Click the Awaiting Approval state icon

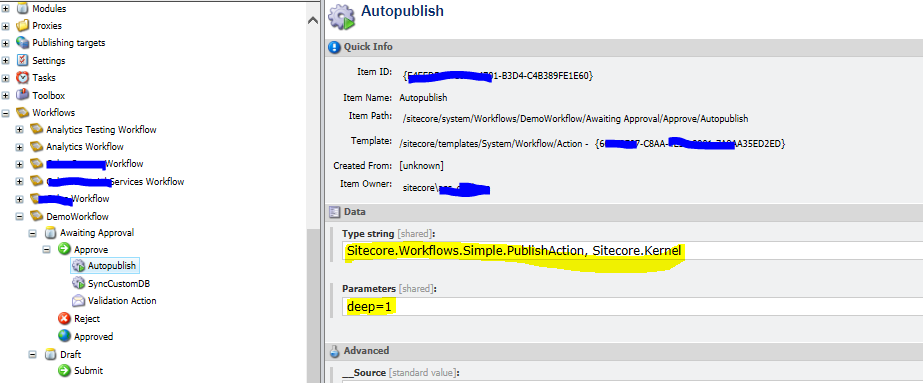(51, 233)
